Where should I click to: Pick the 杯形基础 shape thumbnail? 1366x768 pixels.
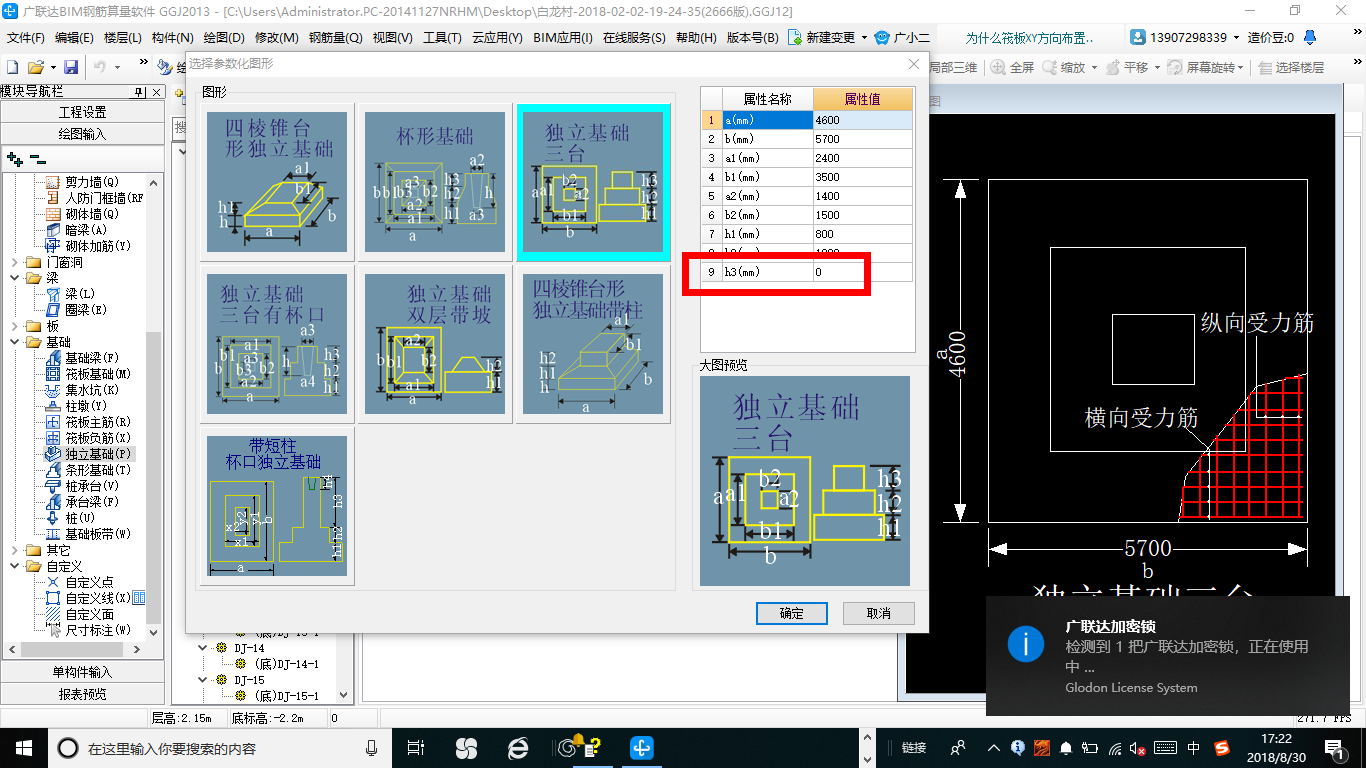click(434, 182)
